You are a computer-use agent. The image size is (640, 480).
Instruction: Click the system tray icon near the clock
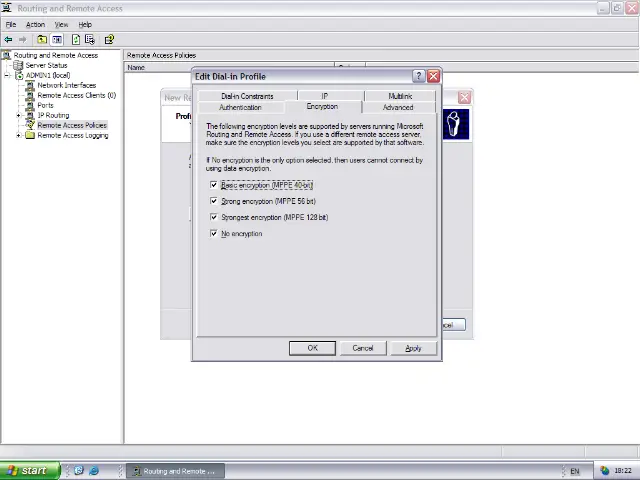point(604,471)
